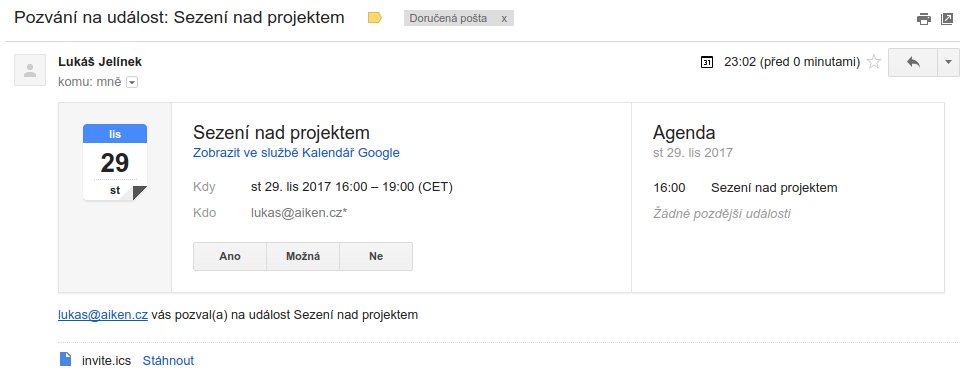Screen dimensions: 967x378
Task: Click the calendar icon beside 23:02
Action: (x=707, y=62)
